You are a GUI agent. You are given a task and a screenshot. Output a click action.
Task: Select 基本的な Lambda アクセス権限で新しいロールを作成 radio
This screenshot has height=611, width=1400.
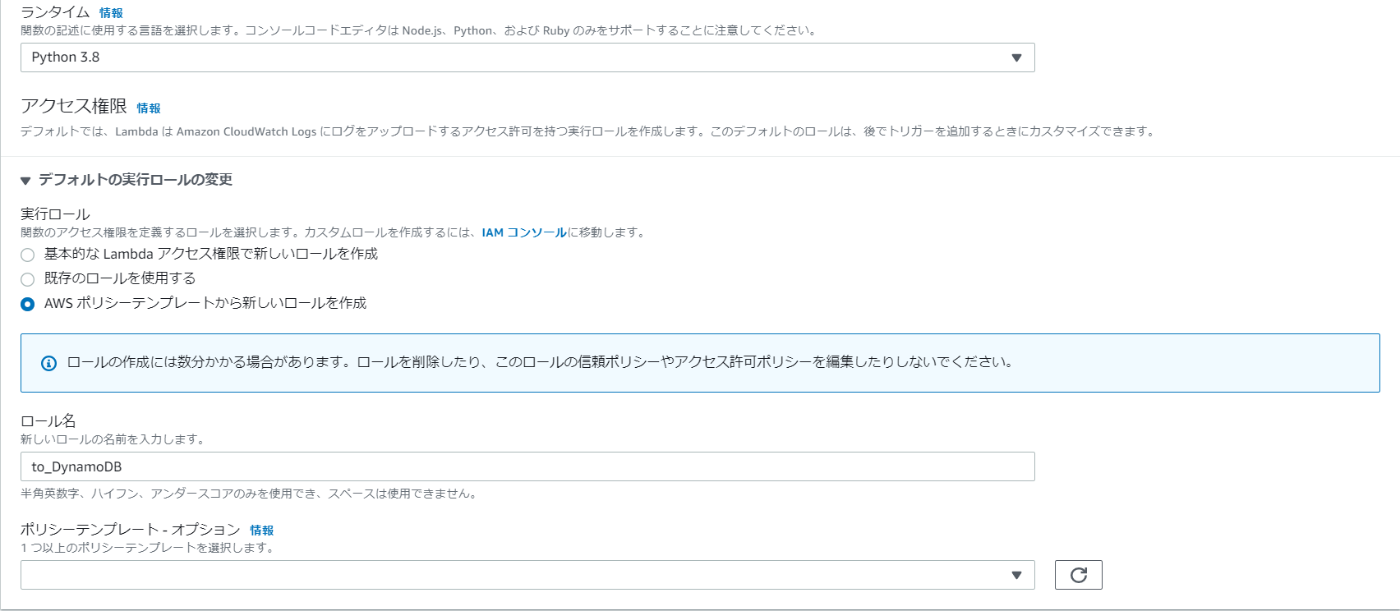tap(28, 255)
